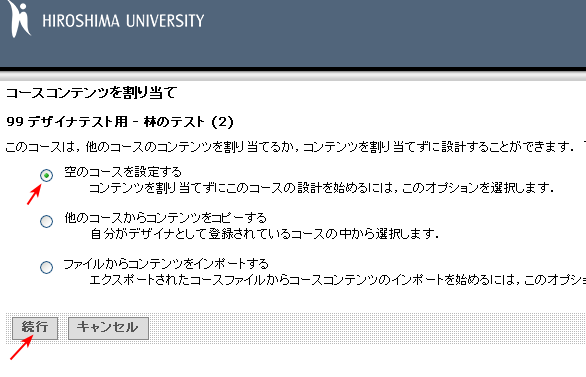
Task: Click the blue header banner background
Action: [374, 34]
